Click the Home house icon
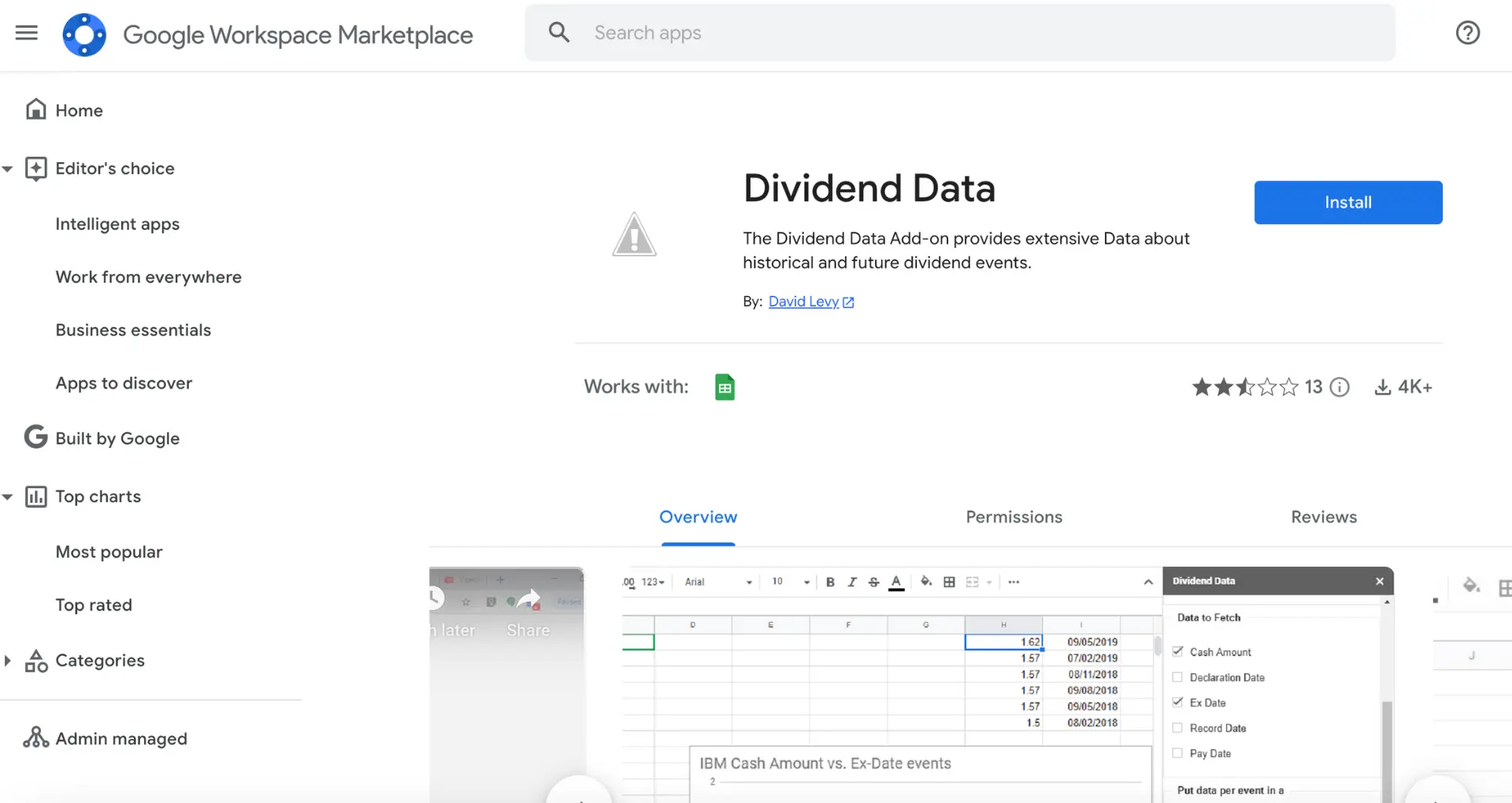The height and width of the screenshot is (803, 1512). click(x=36, y=109)
